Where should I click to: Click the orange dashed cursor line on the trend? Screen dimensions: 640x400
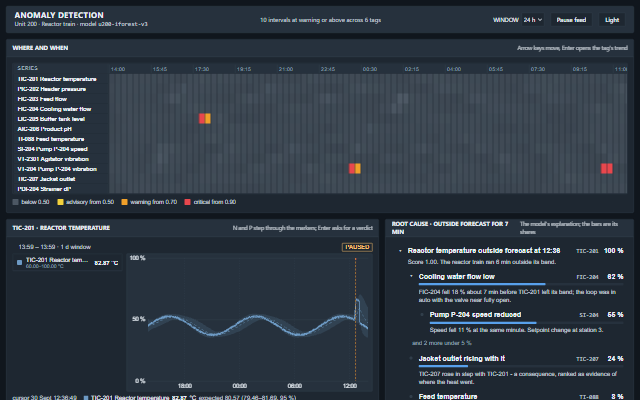point(356,320)
